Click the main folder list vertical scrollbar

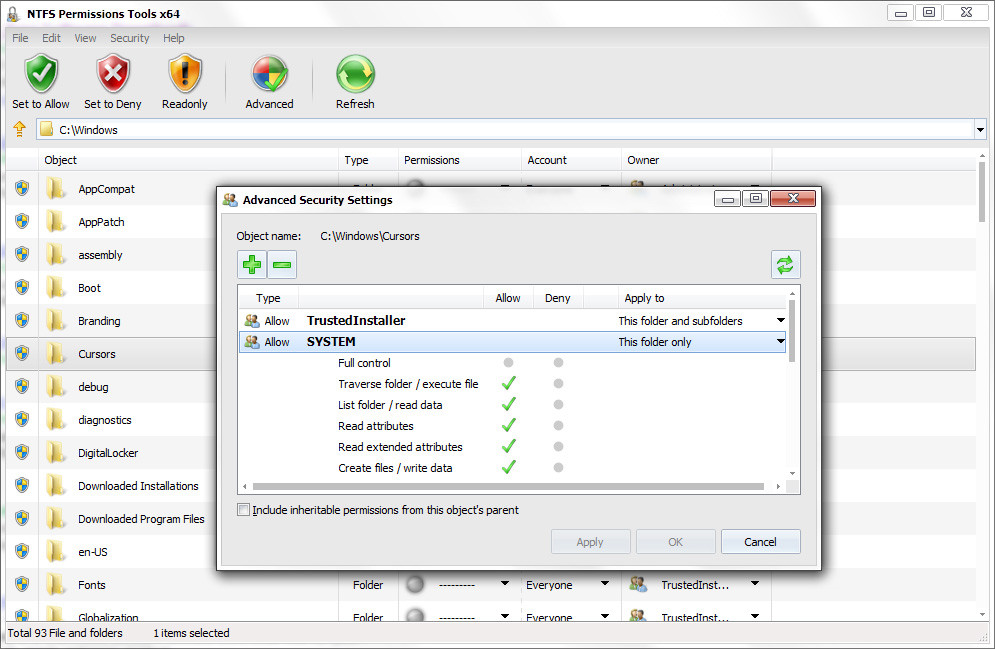coord(982,192)
